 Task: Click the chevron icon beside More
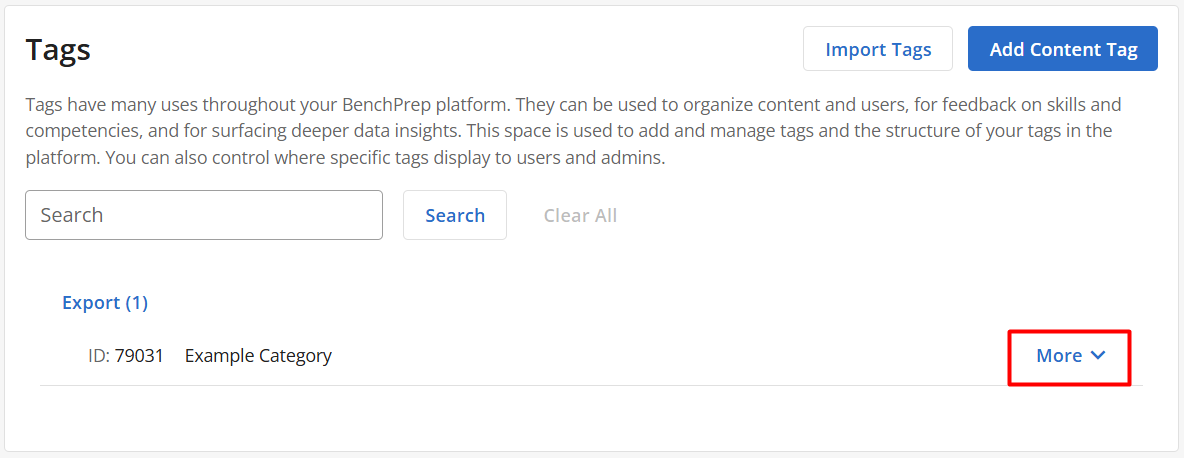point(1099,355)
